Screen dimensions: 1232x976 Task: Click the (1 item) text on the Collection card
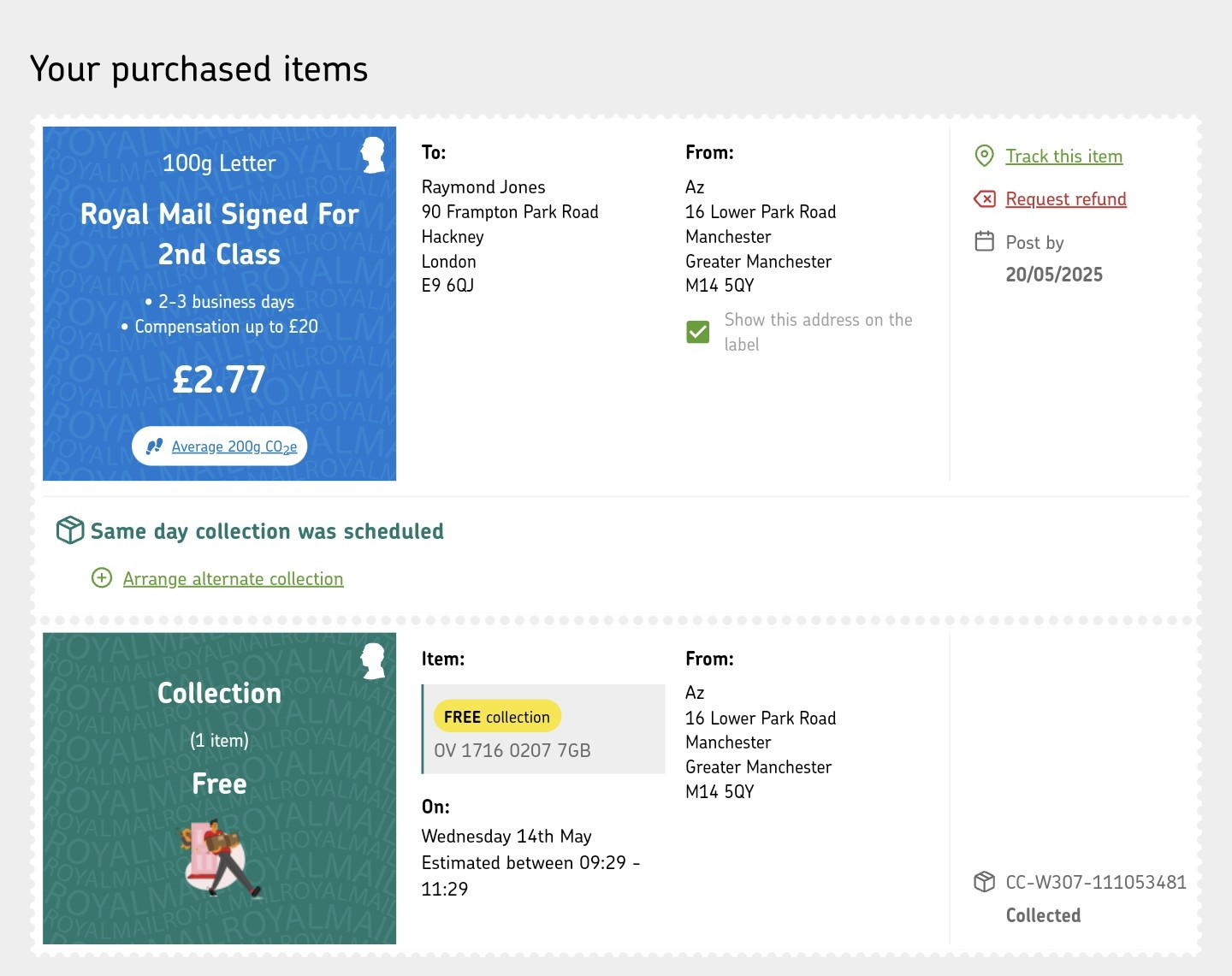pos(219,741)
